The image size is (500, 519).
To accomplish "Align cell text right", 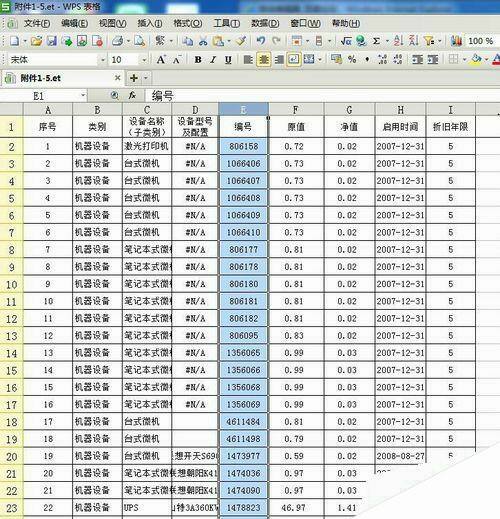I will point(279,60).
